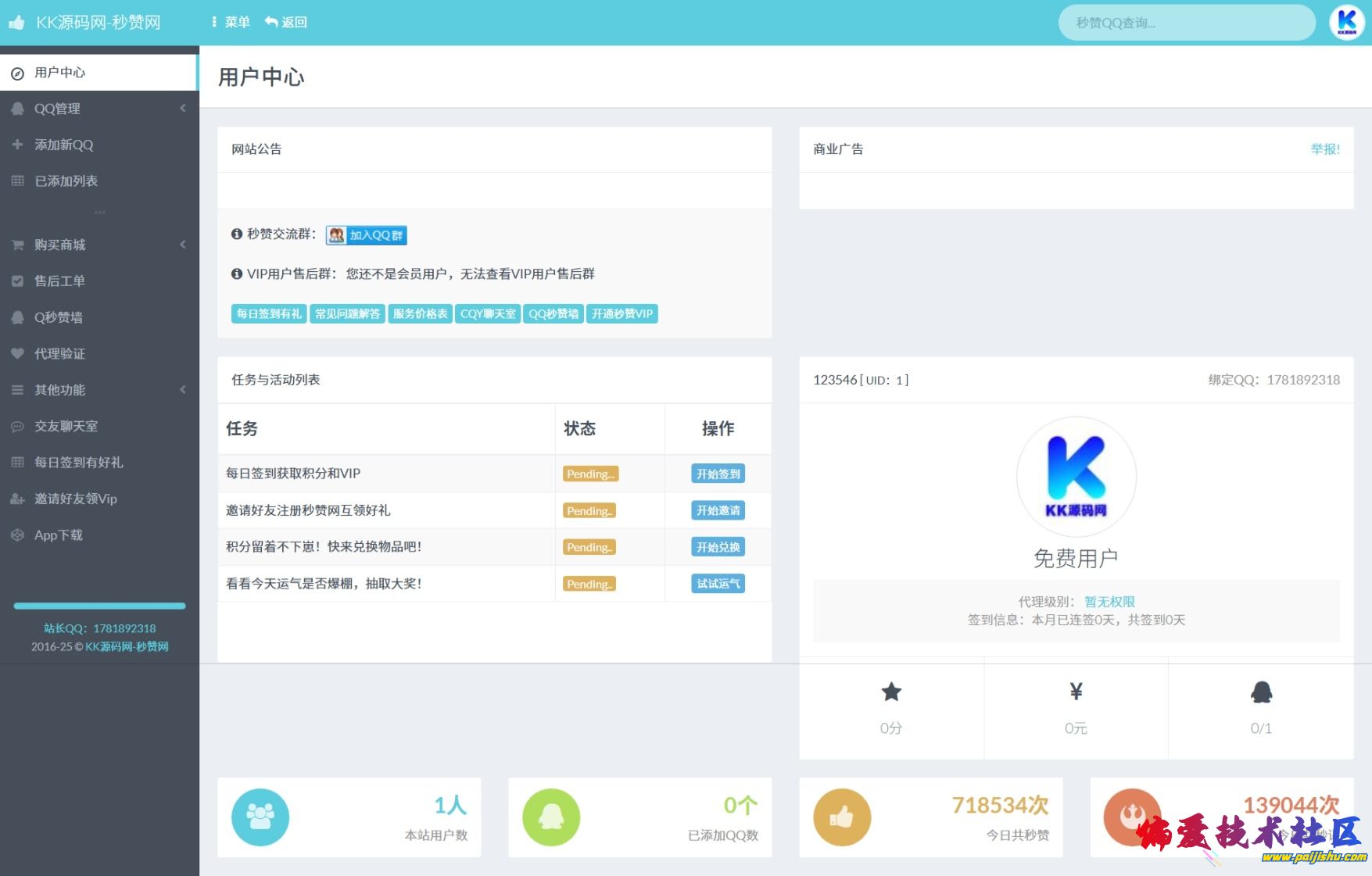Click the 举报! link in ad panel
The width and height of the screenshot is (1372, 876).
pyautogui.click(x=1324, y=149)
